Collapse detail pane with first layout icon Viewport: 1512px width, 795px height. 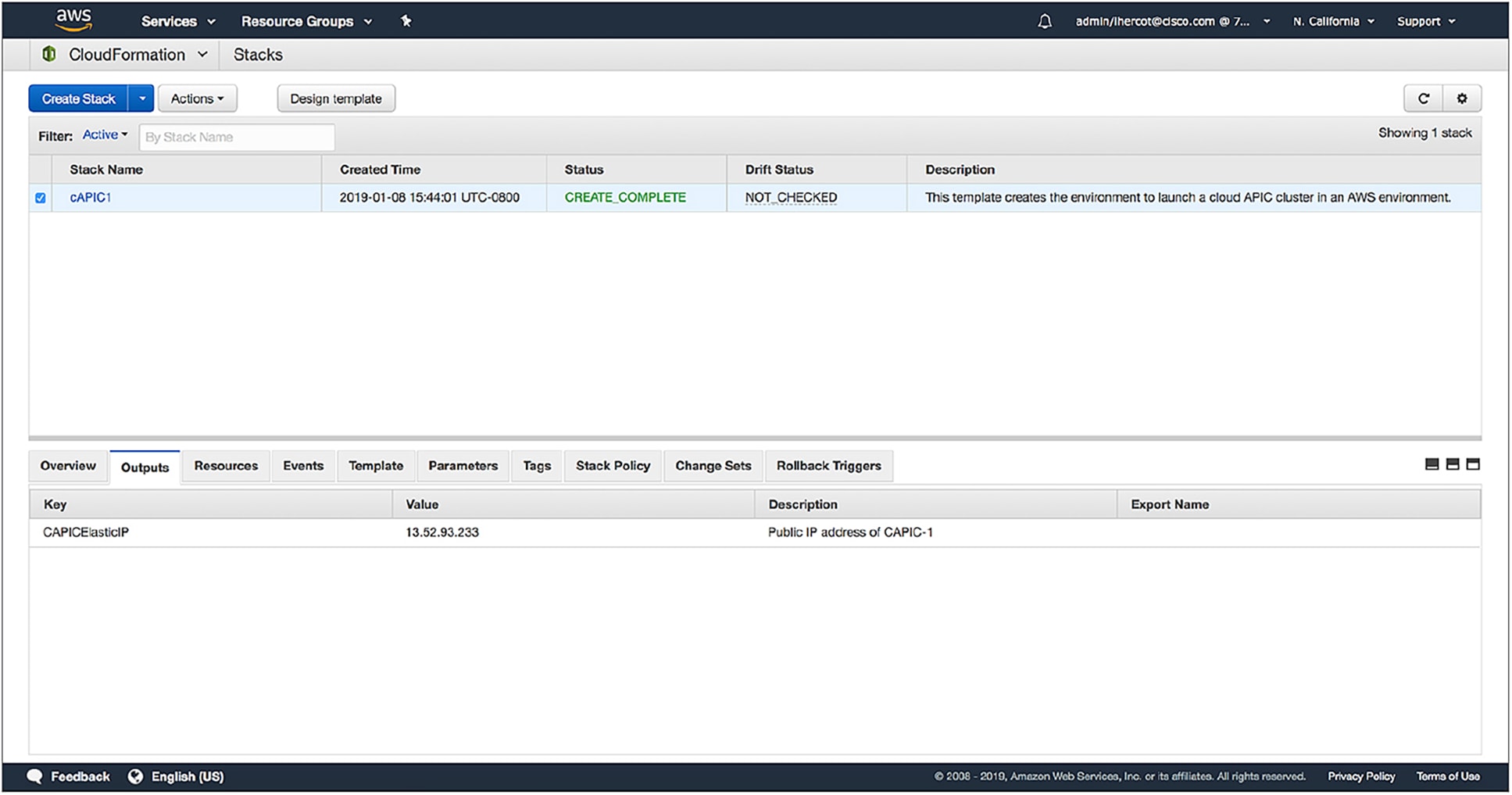(1432, 464)
